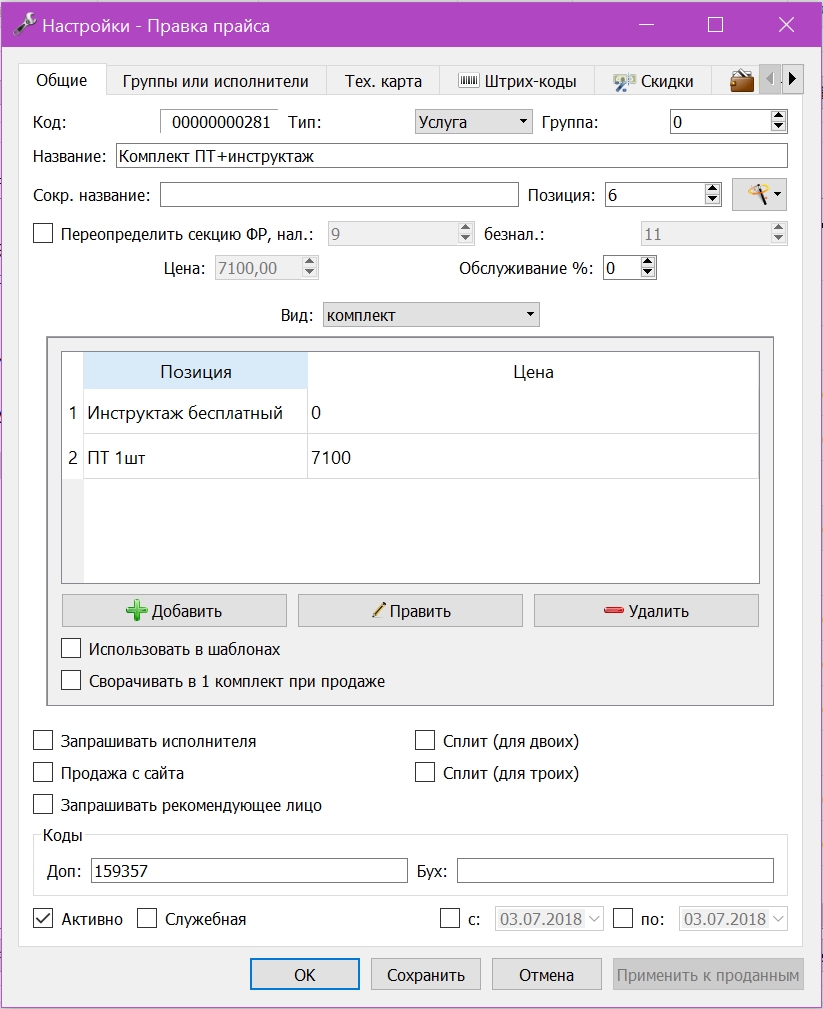Viewport: 823px width, 1009px height.
Task: Increase the Позиция value with up arrow
Action: tap(712, 189)
